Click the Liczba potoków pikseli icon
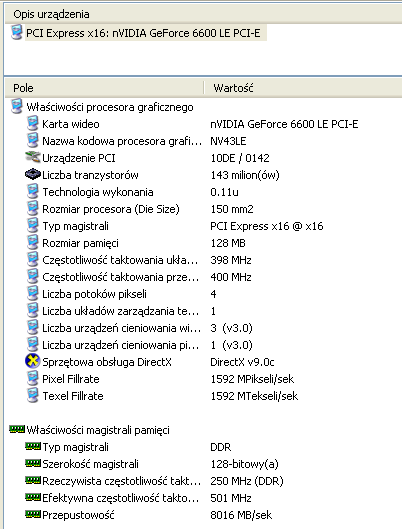402x529 pixels. [32, 294]
